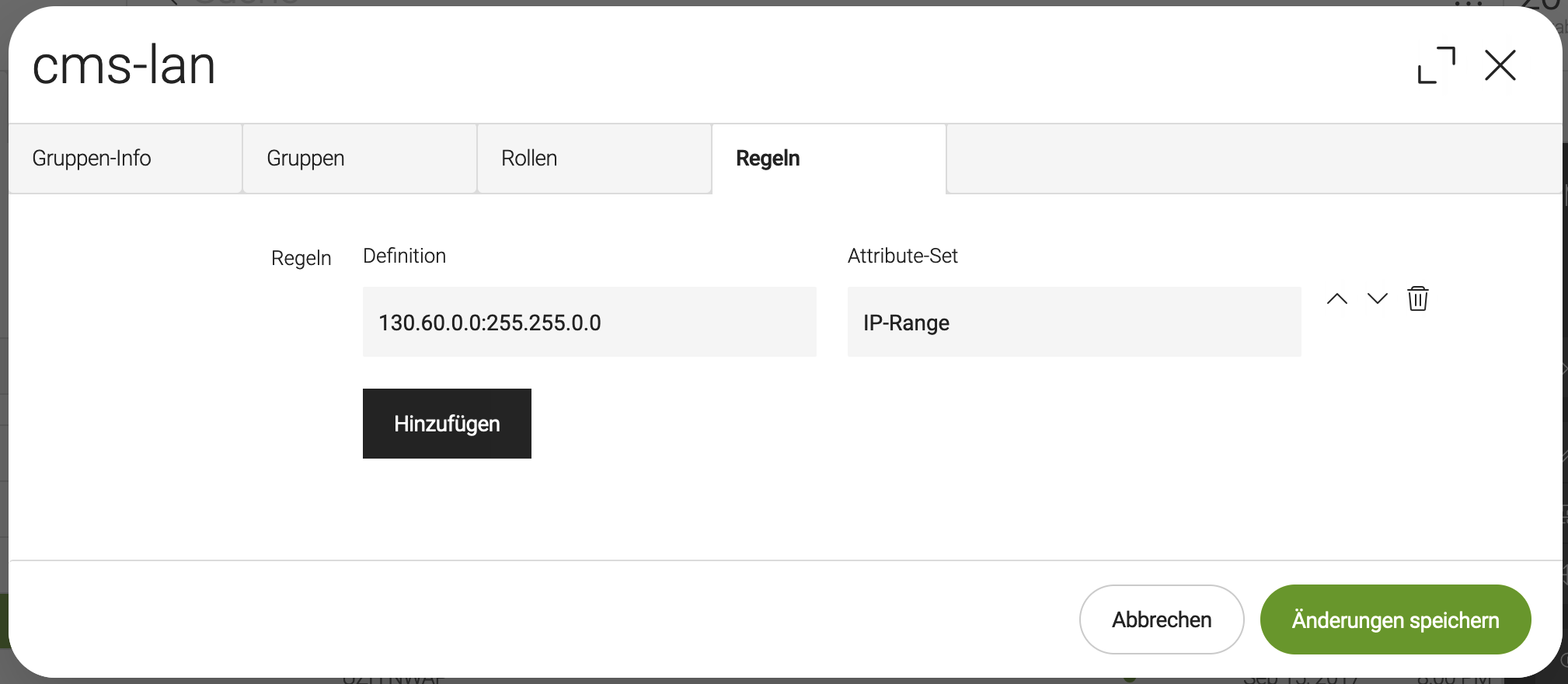Viewport: 1568px width, 684px height.
Task: Click the Regeln field label
Action: click(x=301, y=258)
